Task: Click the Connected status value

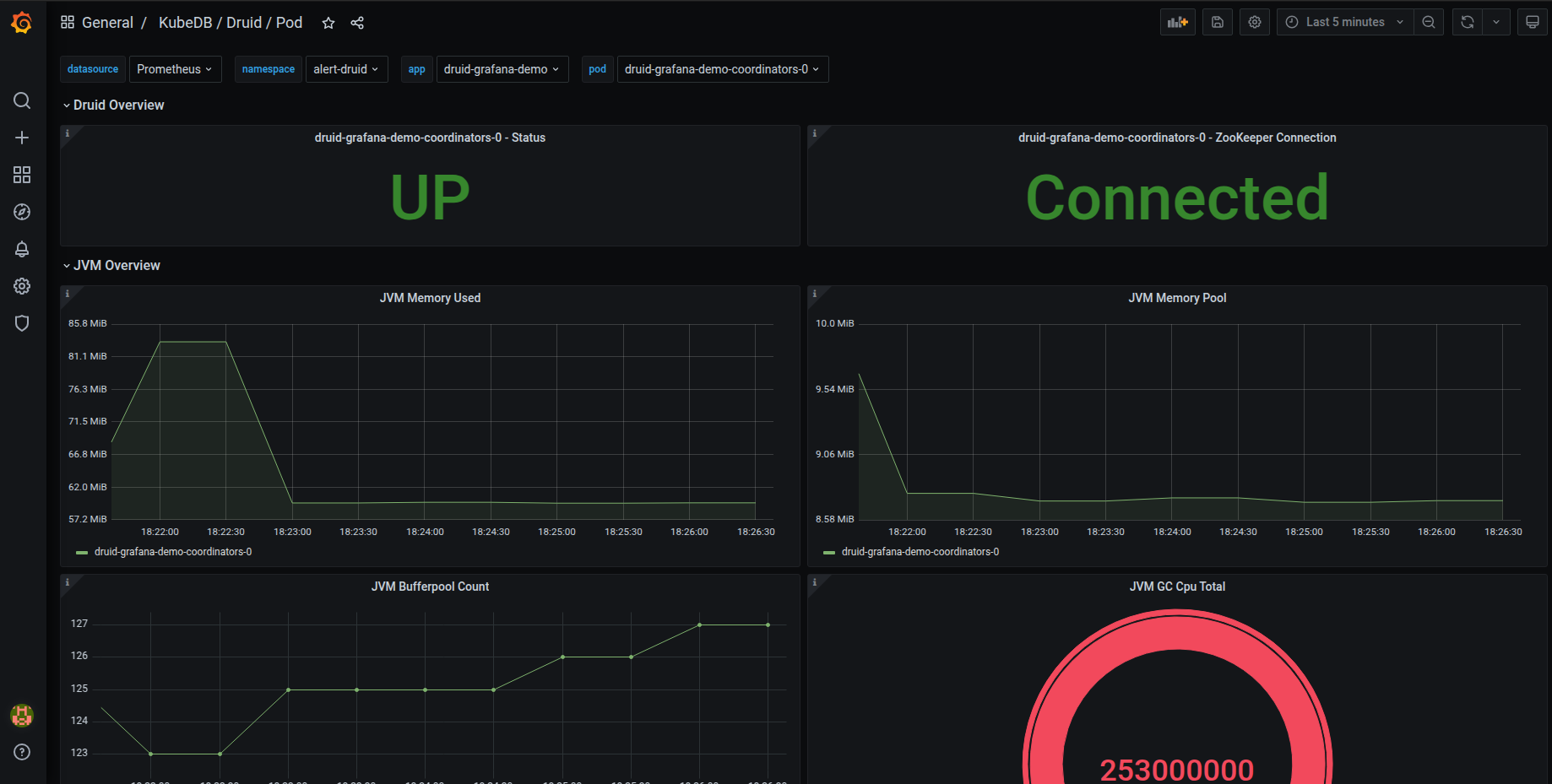Action: point(1177,198)
